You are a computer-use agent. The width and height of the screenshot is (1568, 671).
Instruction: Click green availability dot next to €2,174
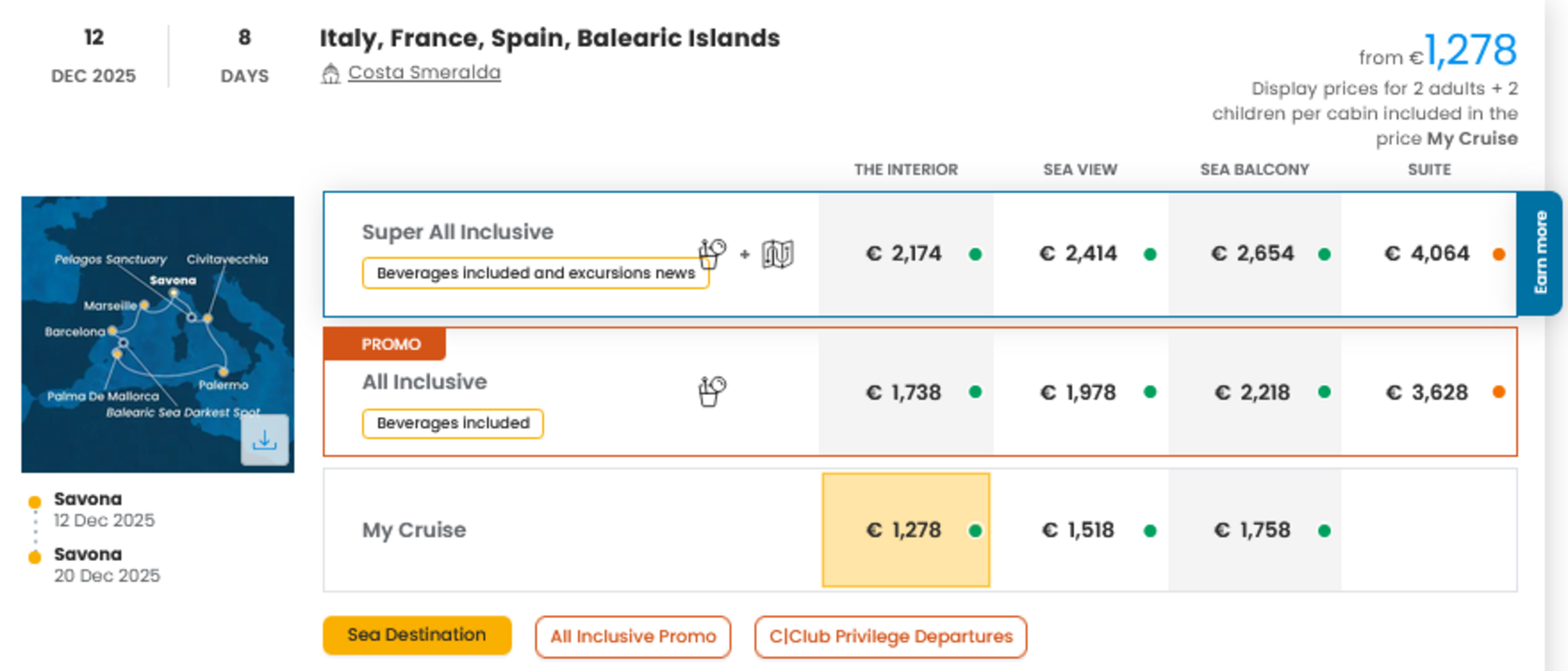[x=975, y=254]
